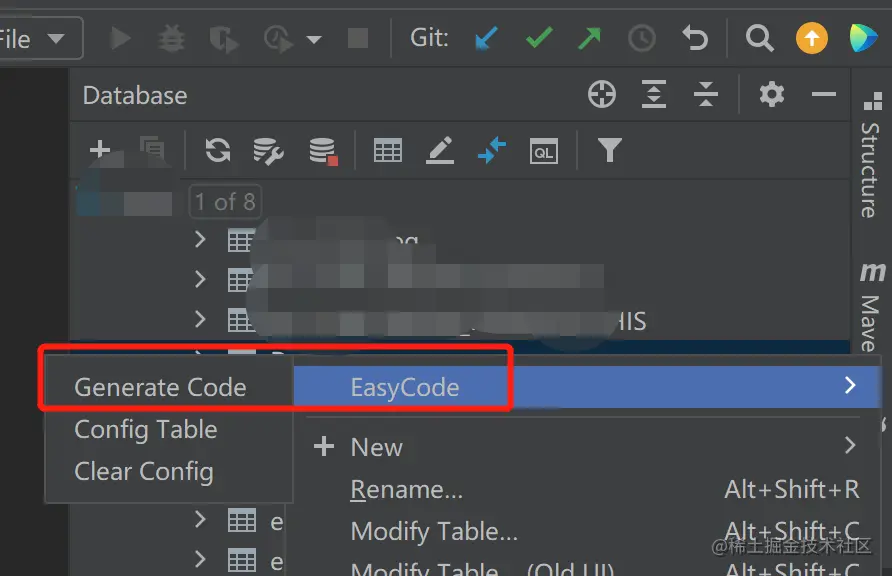
Task: Show Git history clock icon
Action: [x=642, y=39]
